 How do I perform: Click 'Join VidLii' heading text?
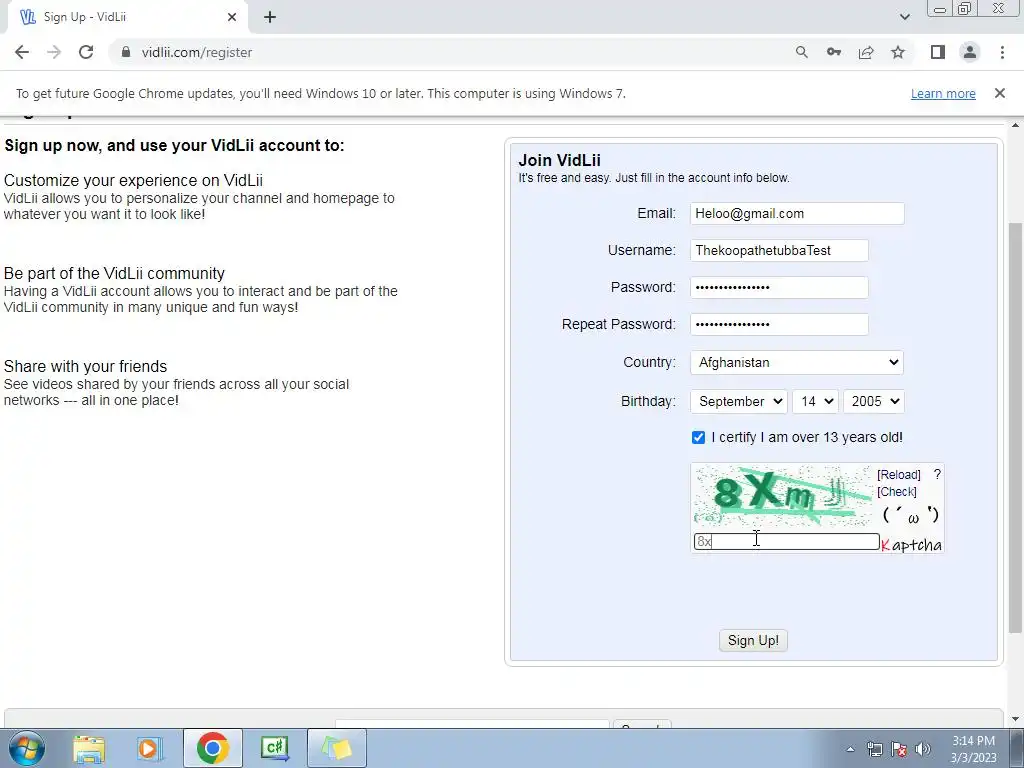click(x=560, y=161)
